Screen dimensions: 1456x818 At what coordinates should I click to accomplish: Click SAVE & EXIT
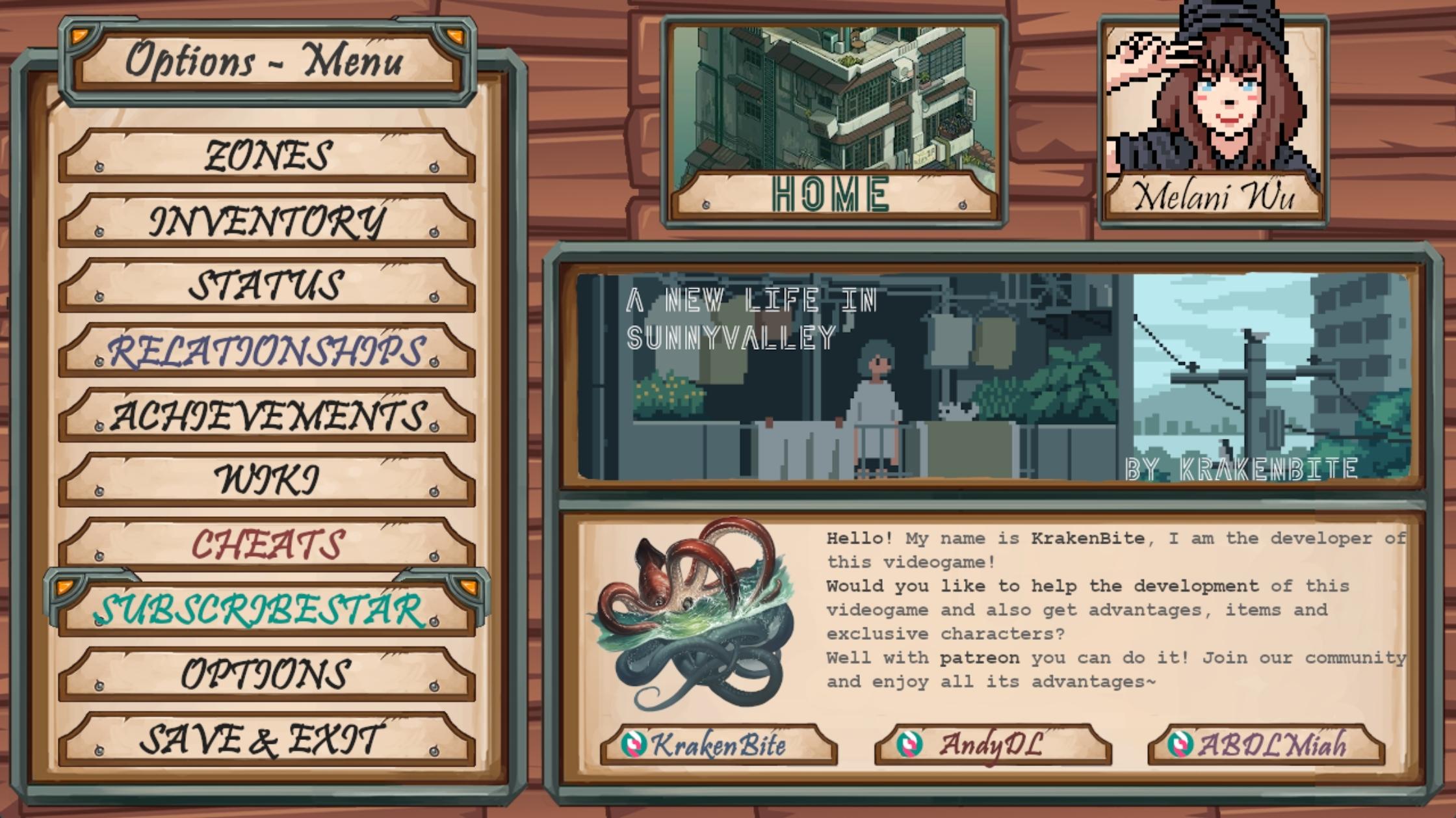(x=266, y=739)
